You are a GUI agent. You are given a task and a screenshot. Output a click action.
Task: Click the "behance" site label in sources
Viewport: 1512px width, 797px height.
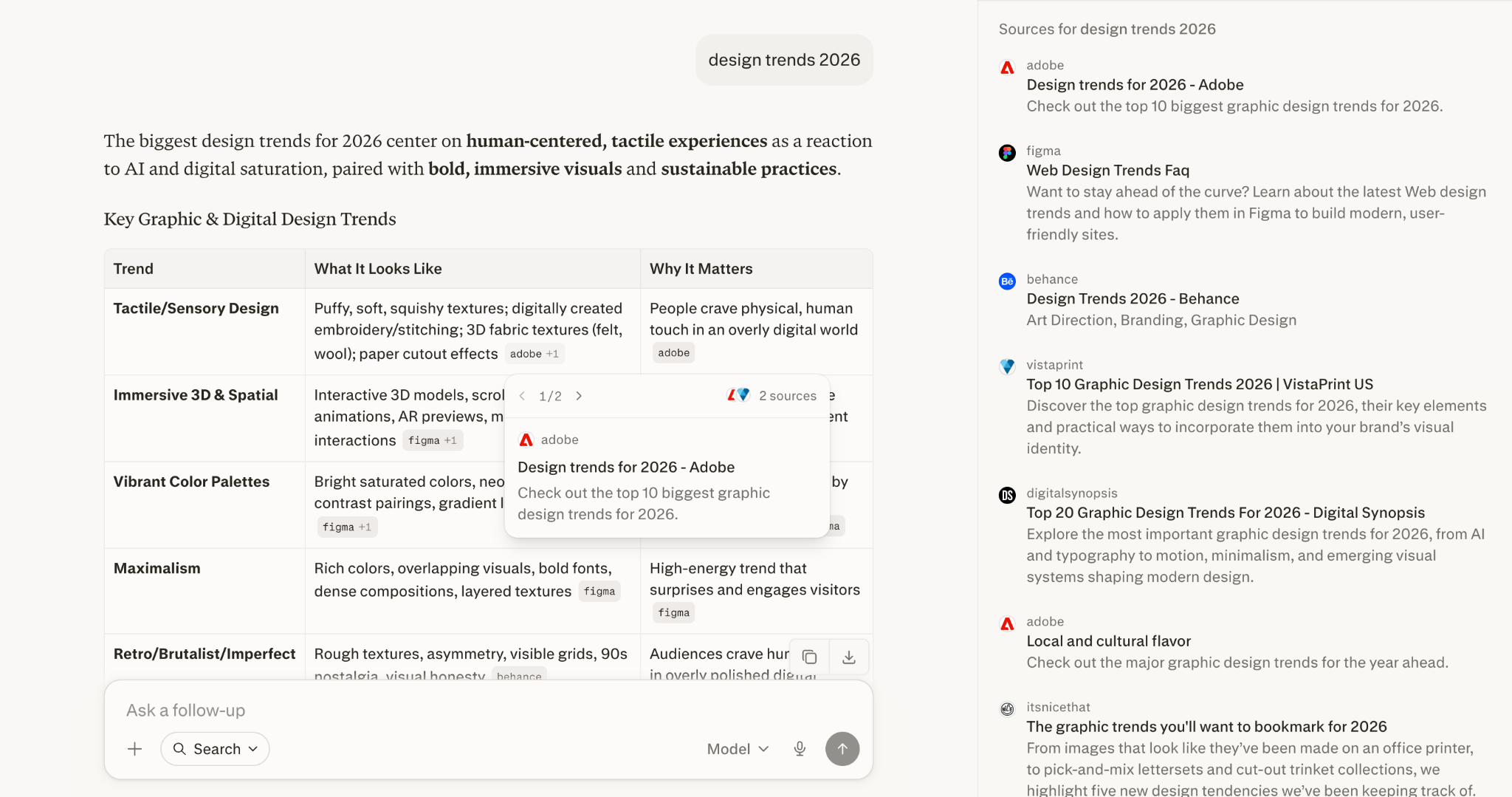[x=1052, y=279]
